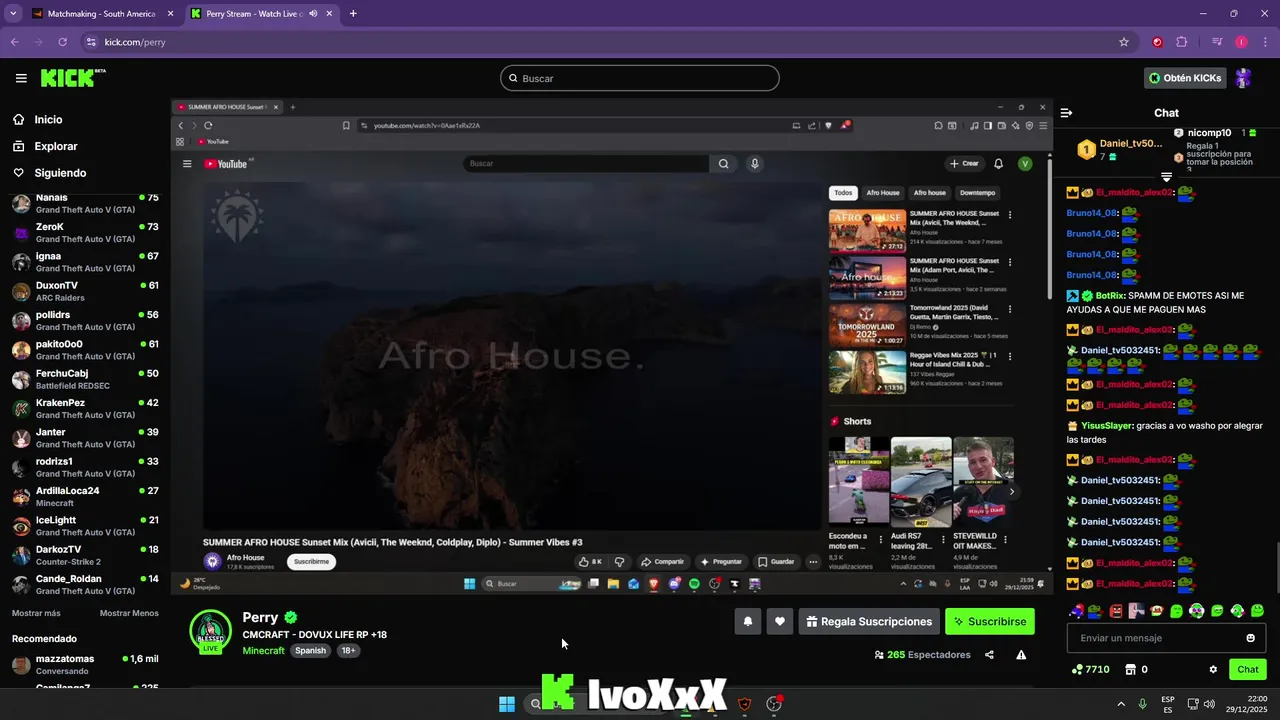This screenshot has width=1280, height=720.
Task: Click the 18+ tag
Action: click(x=348, y=650)
